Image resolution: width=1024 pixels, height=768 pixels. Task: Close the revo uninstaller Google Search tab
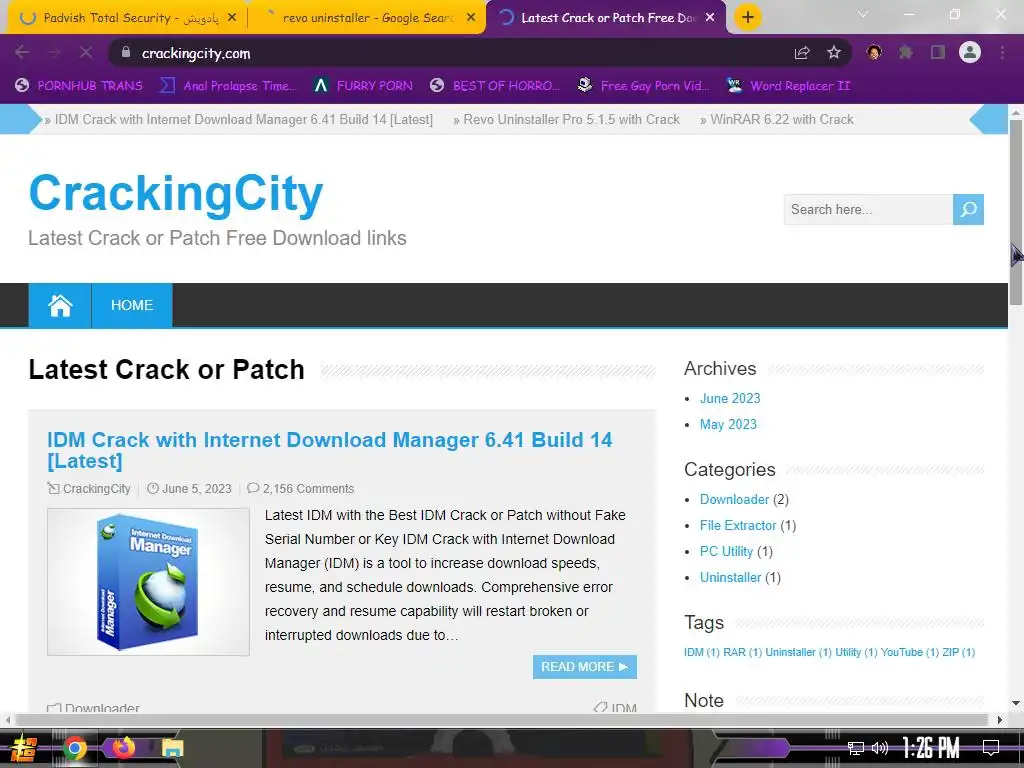point(471,18)
